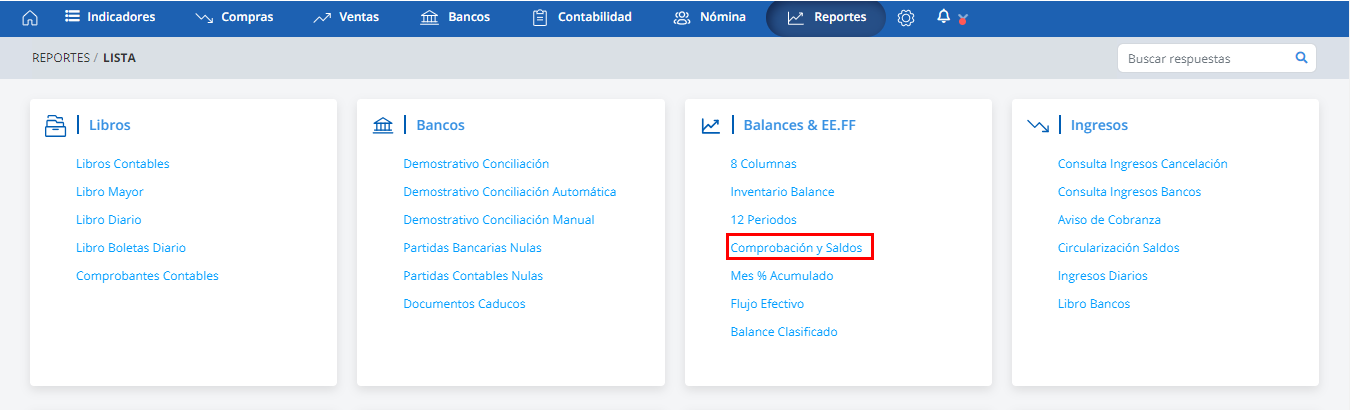The image size is (1350, 410).
Task: Open the Indicadores menu
Action: click(x=110, y=17)
